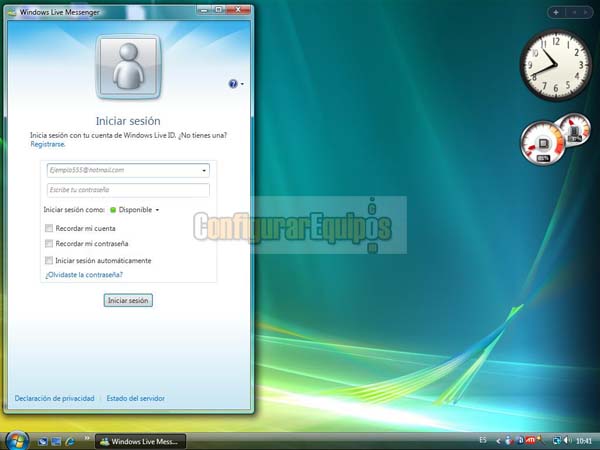Screen dimensions: 600x450
Task: Open the network tray icon
Action: click(x=557, y=441)
